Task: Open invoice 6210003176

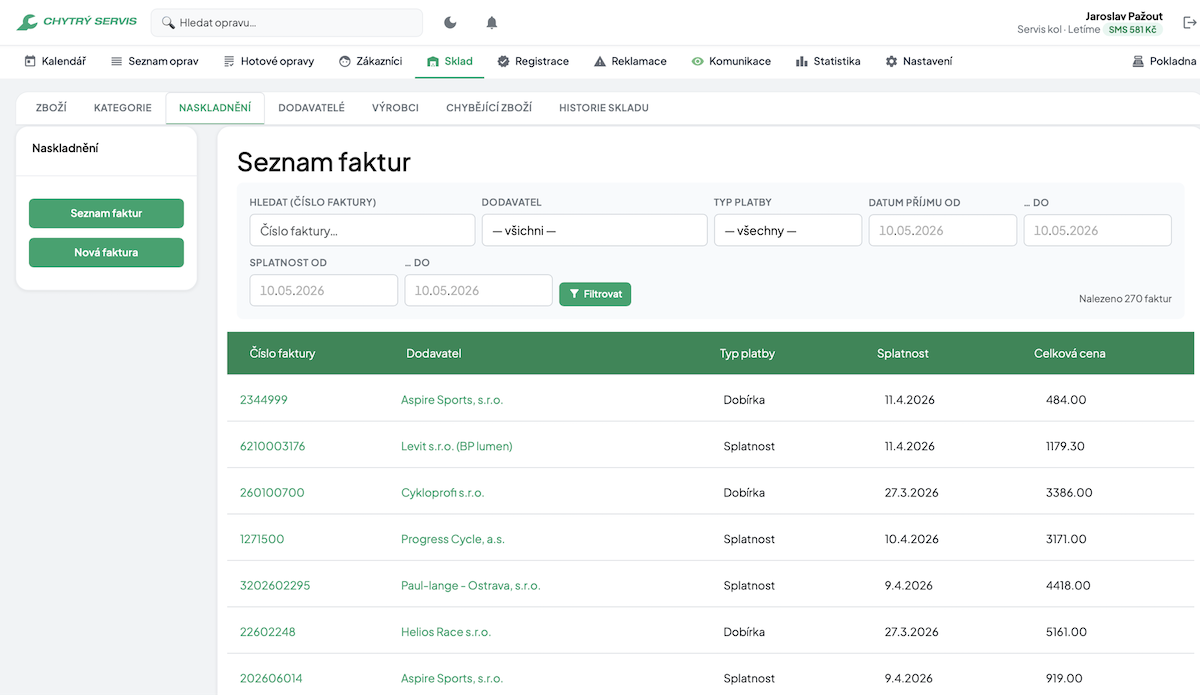Action: pyautogui.click(x=273, y=446)
